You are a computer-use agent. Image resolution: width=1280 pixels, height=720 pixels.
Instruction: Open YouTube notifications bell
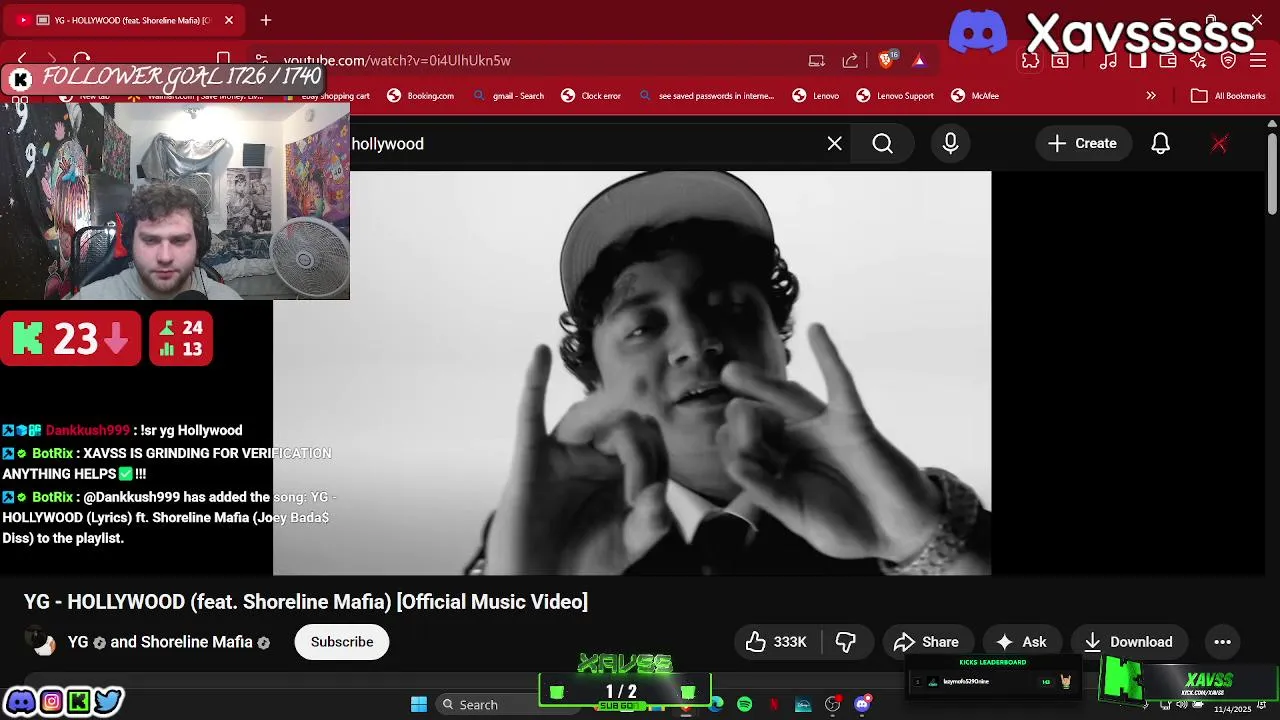(x=1160, y=144)
